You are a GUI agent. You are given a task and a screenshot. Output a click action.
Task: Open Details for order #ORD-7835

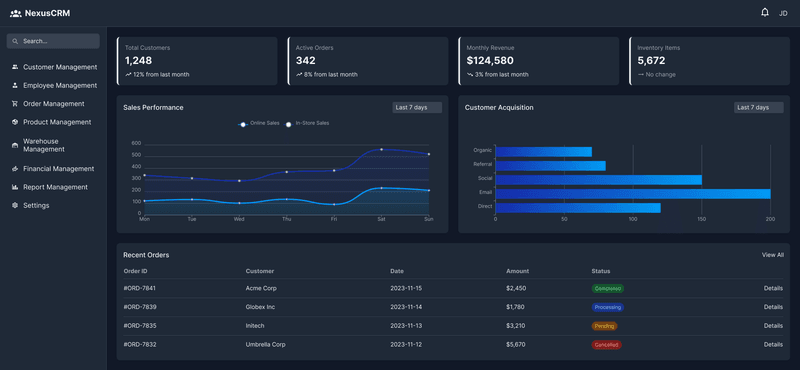pos(773,326)
